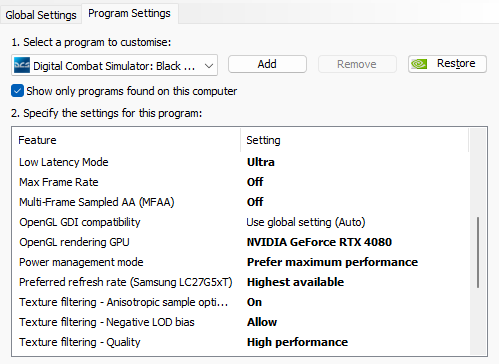Select OpenGL GDI compatibility feature
This screenshot has width=499, height=364.
click(80, 222)
